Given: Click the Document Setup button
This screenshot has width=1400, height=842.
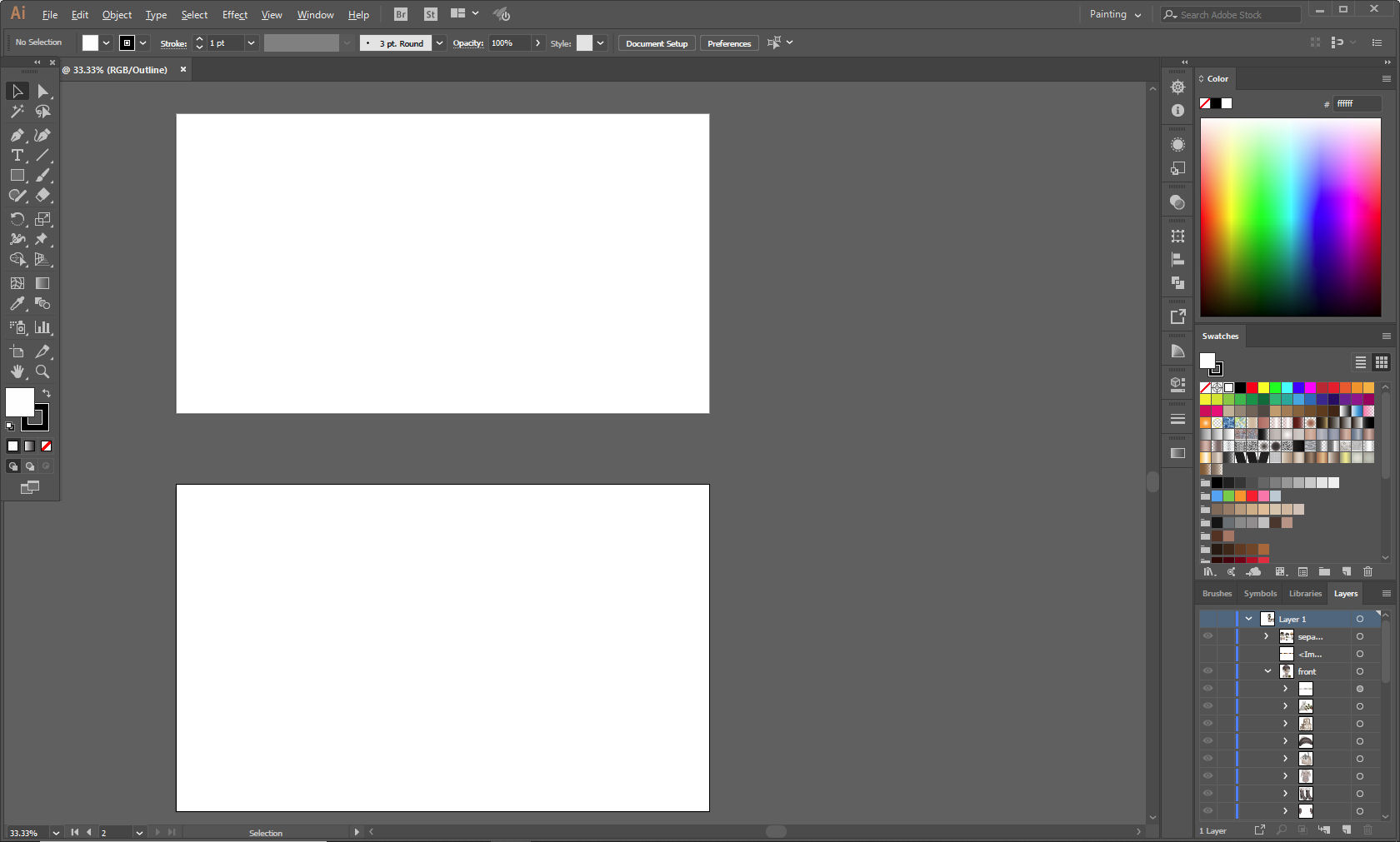Looking at the screenshot, I should tap(656, 42).
